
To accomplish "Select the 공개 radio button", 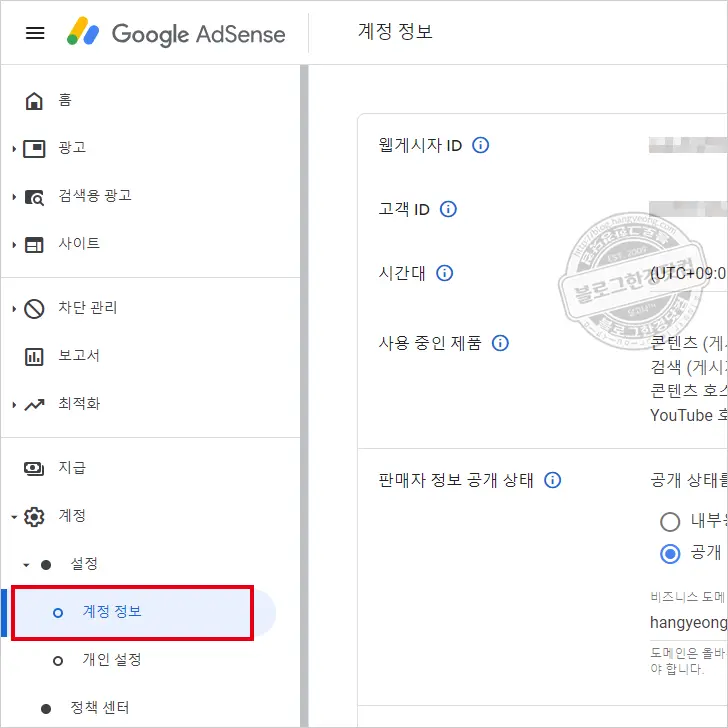I will coord(670,553).
